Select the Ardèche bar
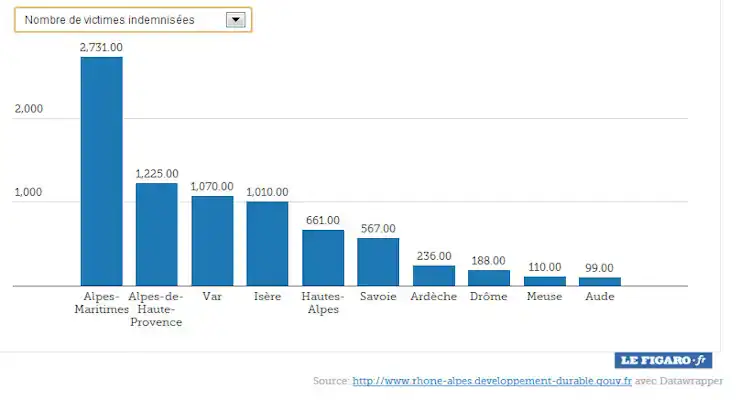Image resolution: width=740 pixels, height=400 pixels. coord(434,275)
